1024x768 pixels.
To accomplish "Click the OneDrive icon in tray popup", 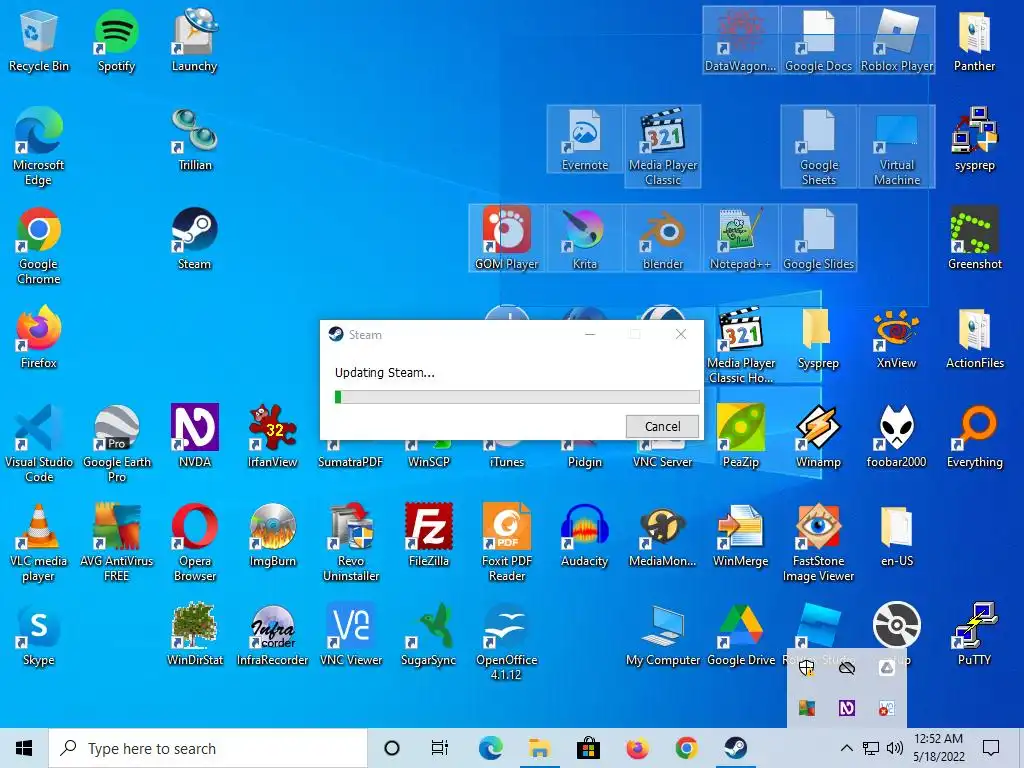I will pyautogui.click(x=846, y=668).
